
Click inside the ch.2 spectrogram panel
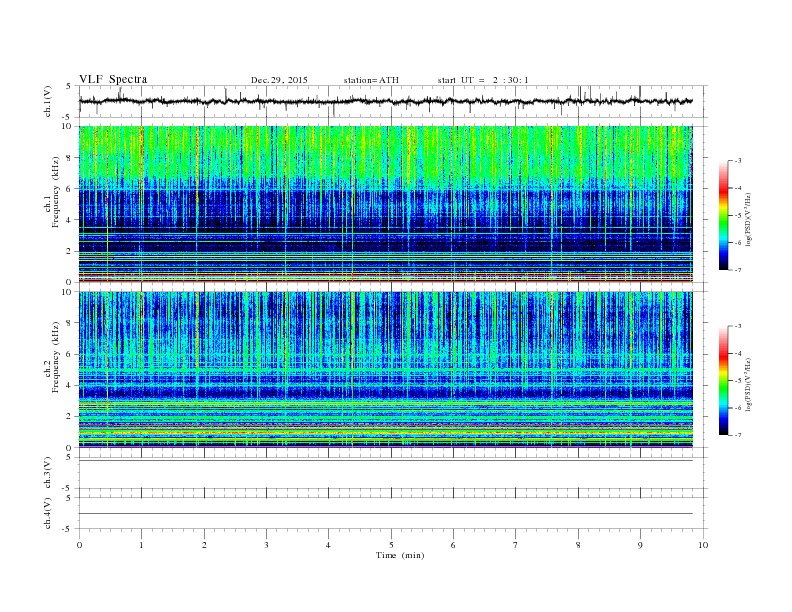click(386, 369)
